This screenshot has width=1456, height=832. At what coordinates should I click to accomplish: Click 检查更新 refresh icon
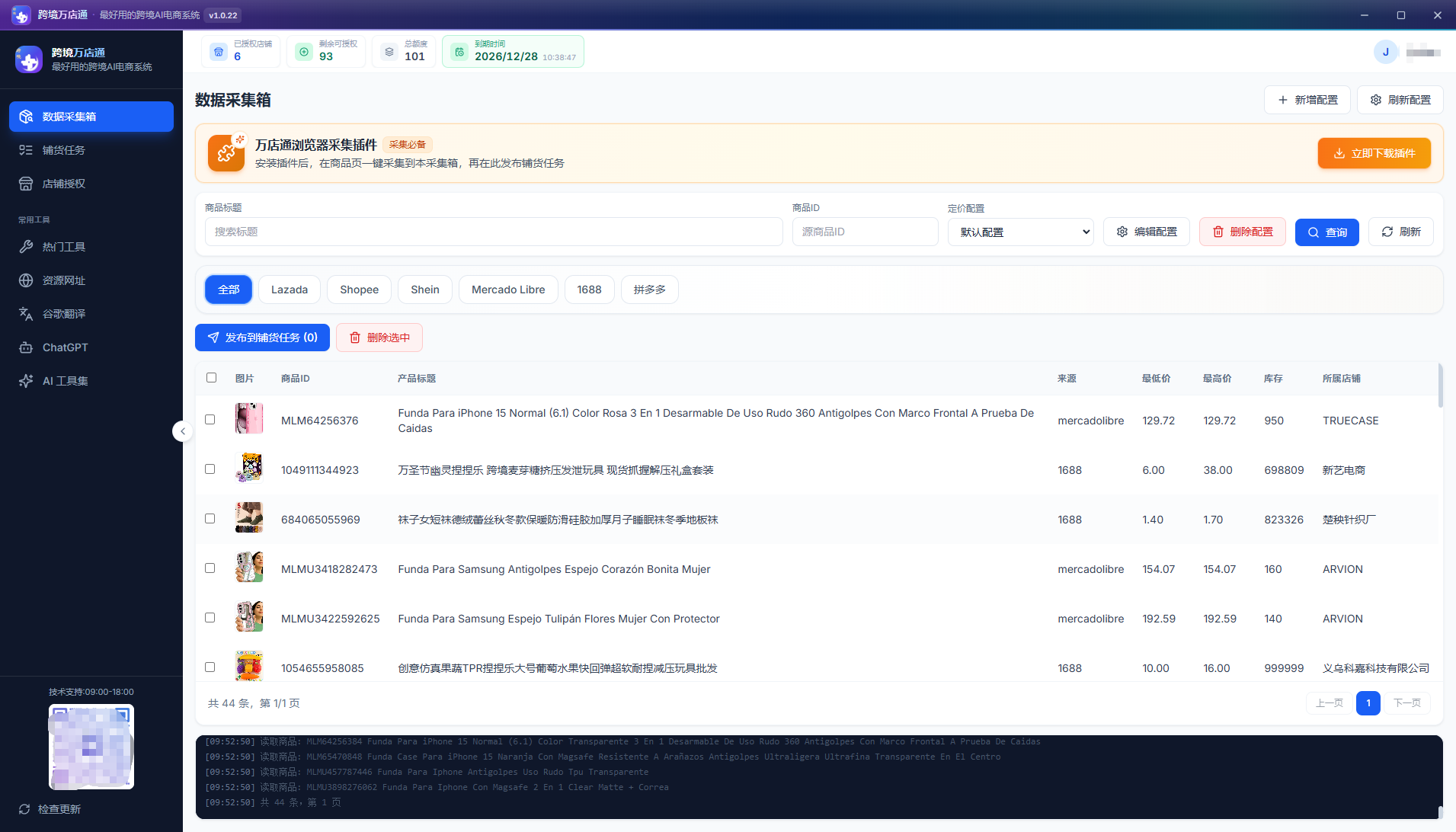click(x=24, y=809)
